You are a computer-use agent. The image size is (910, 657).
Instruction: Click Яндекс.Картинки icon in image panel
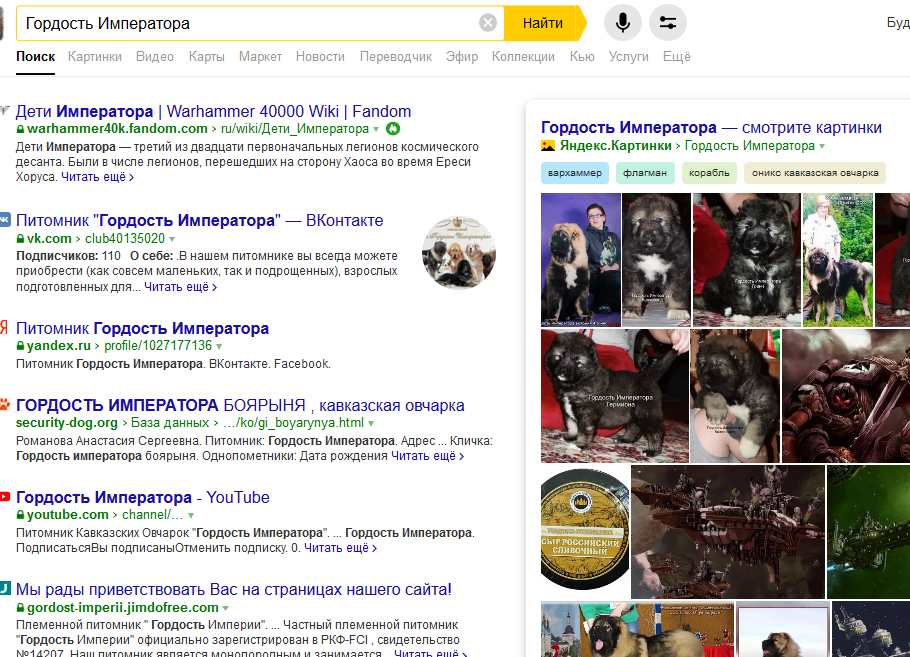[548, 146]
